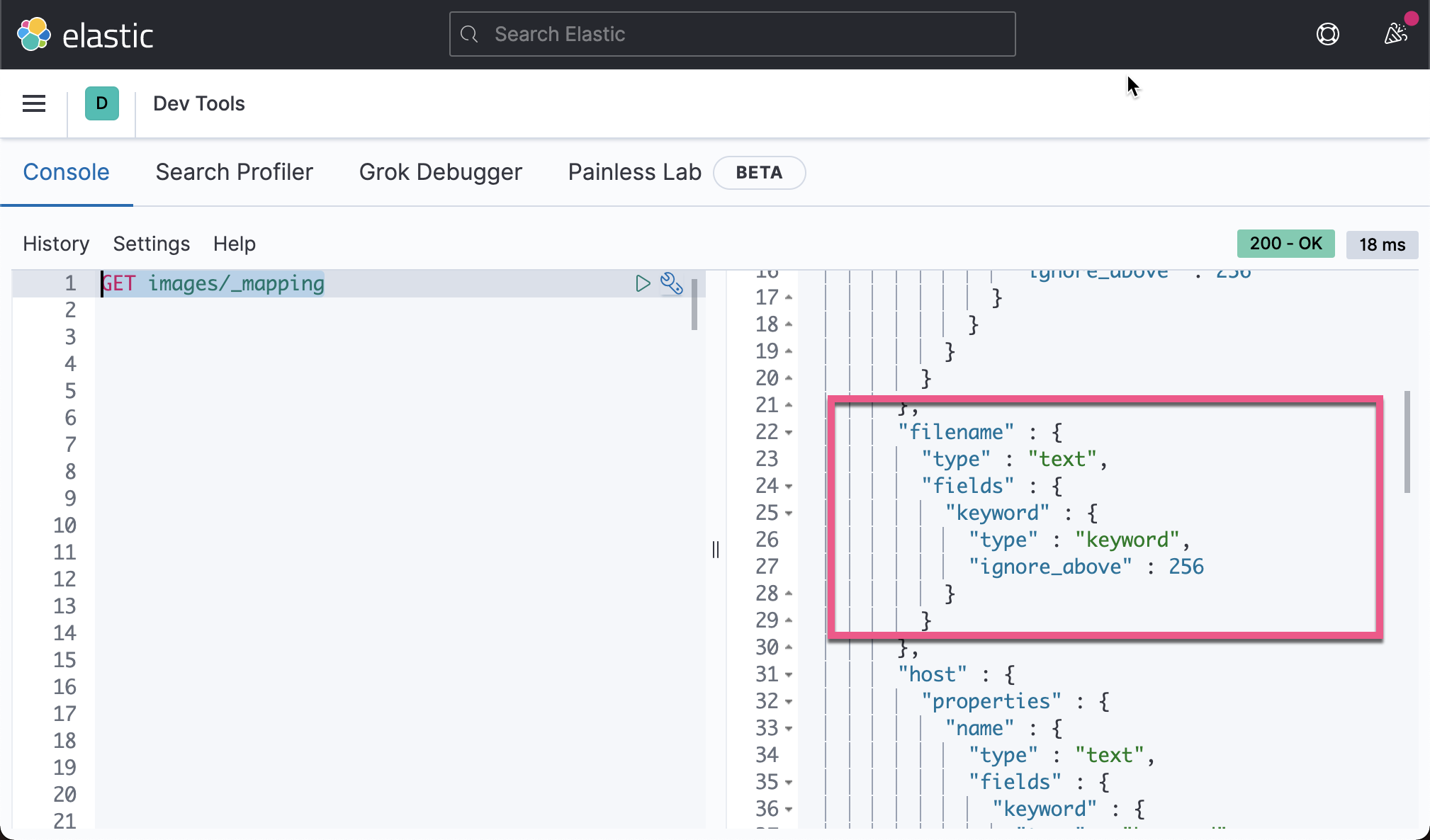
Task: Open the wrench request options menu
Action: click(x=672, y=283)
